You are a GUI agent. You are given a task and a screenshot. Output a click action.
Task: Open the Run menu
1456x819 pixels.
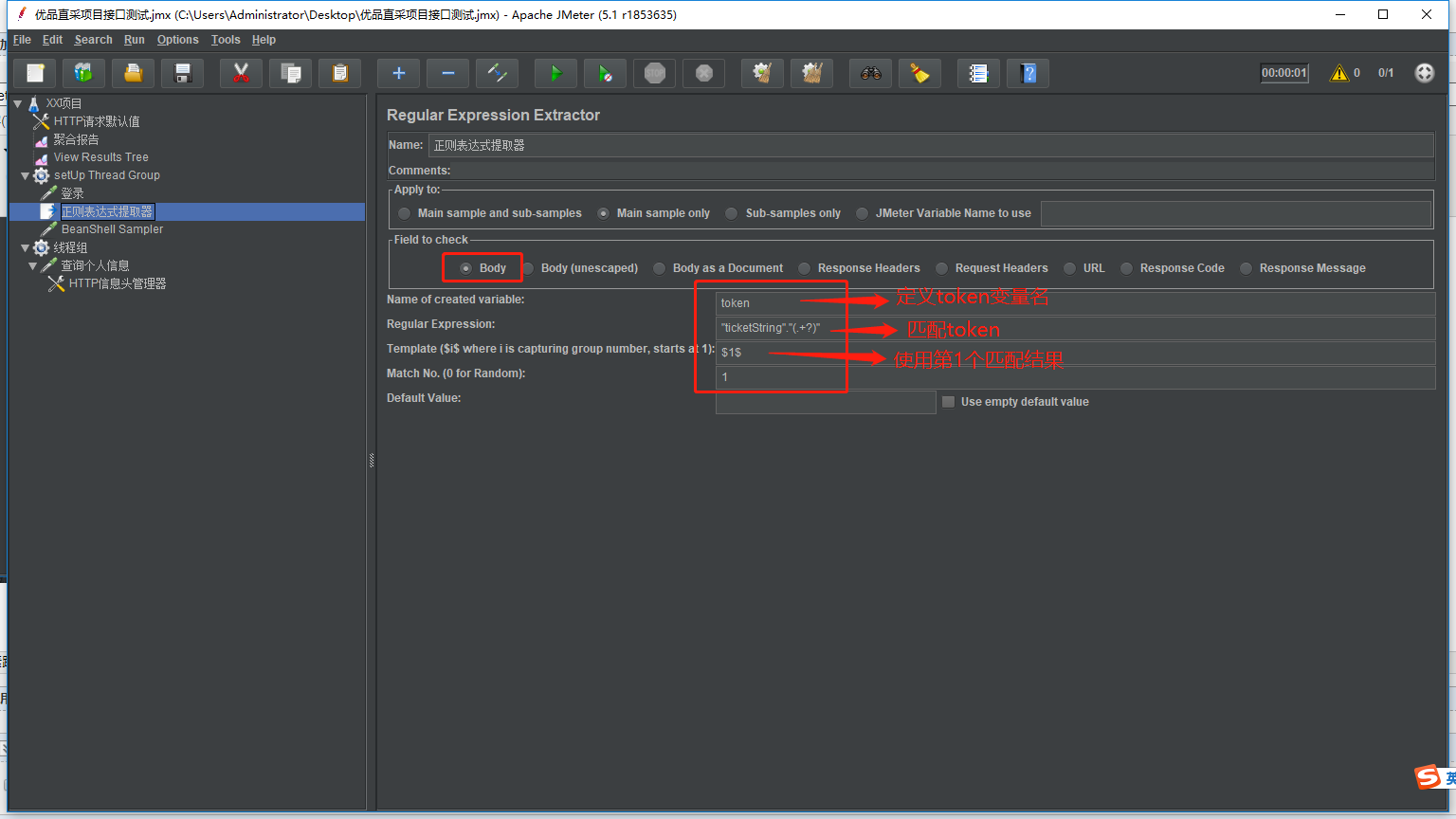pos(134,40)
